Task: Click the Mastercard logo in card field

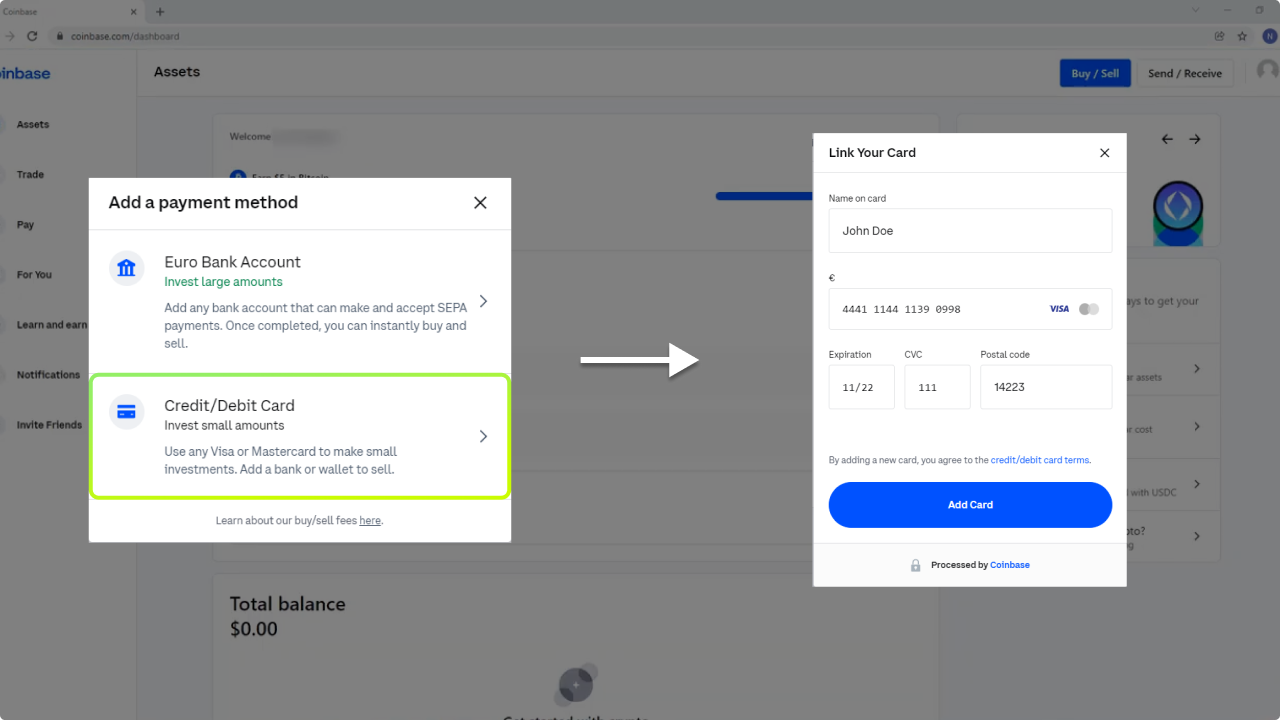Action: (x=1089, y=309)
